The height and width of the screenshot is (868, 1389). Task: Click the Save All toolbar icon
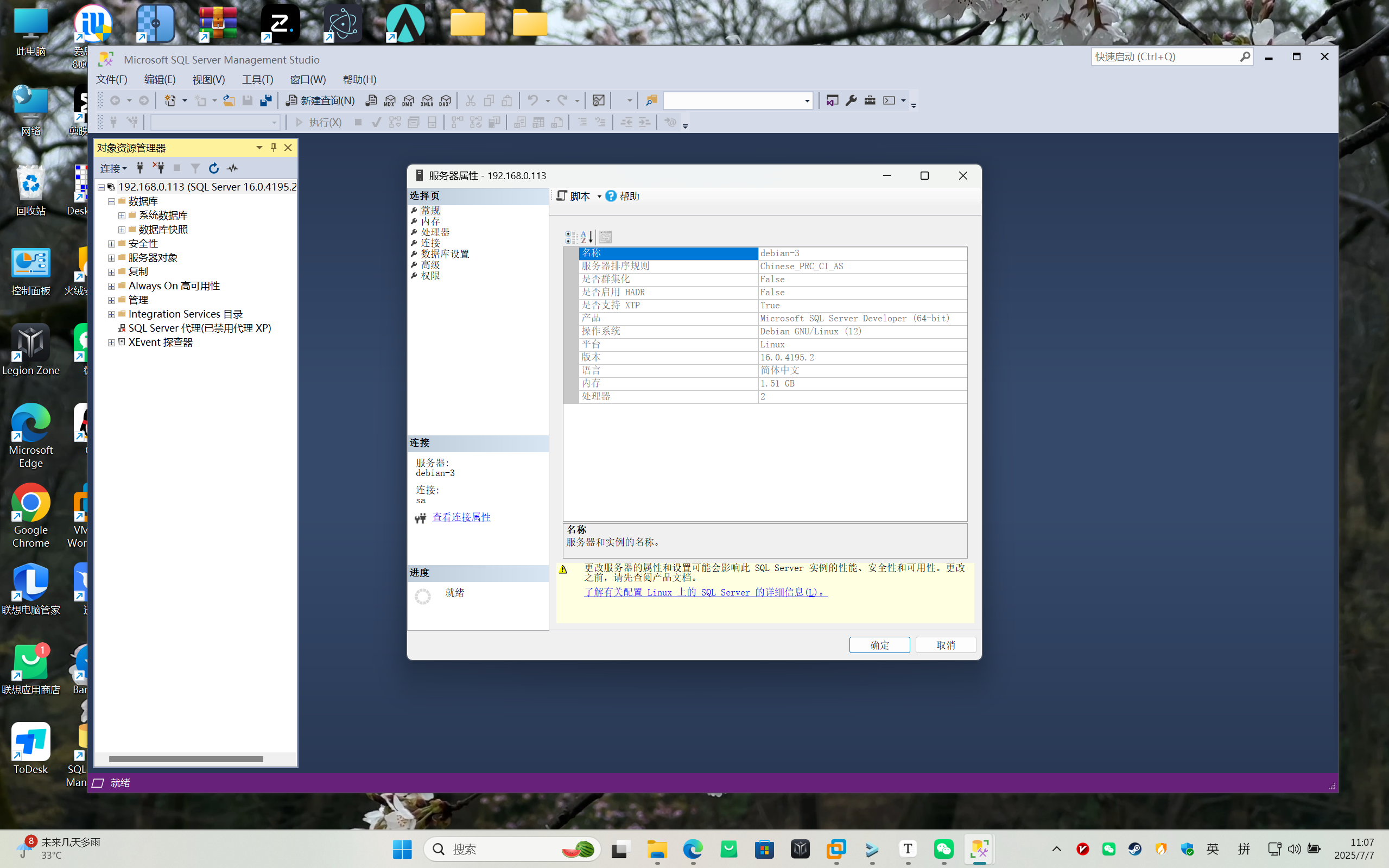[266, 100]
